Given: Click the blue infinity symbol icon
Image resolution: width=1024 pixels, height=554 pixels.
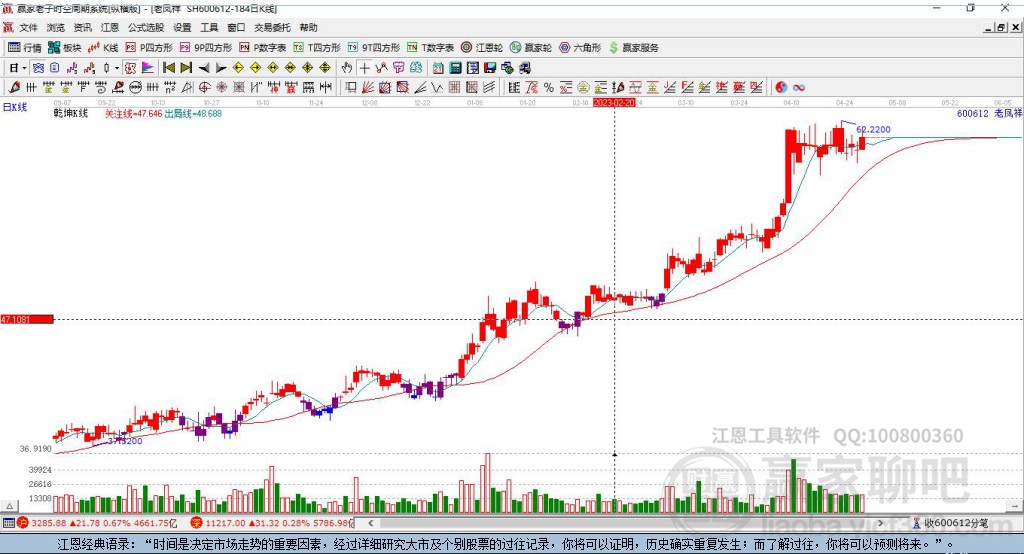Looking at the screenshot, I should [799, 87].
